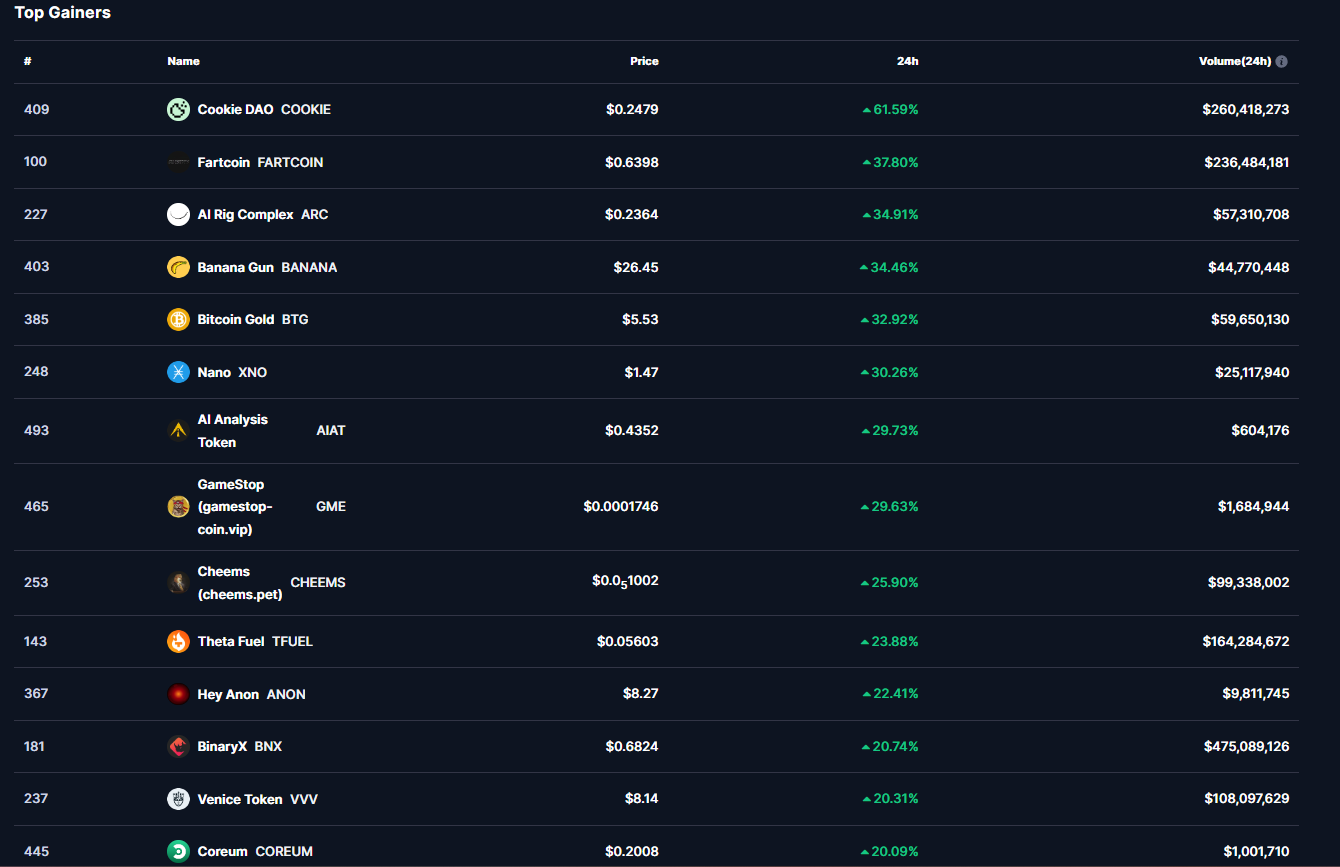Click the 61.59% gain value
The height and width of the screenshot is (867, 1340).
tap(891, 110)
